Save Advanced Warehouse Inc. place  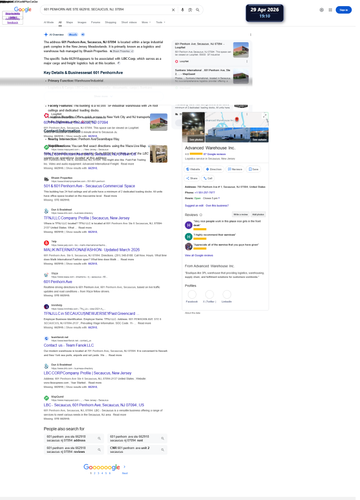tap(254, 169)
